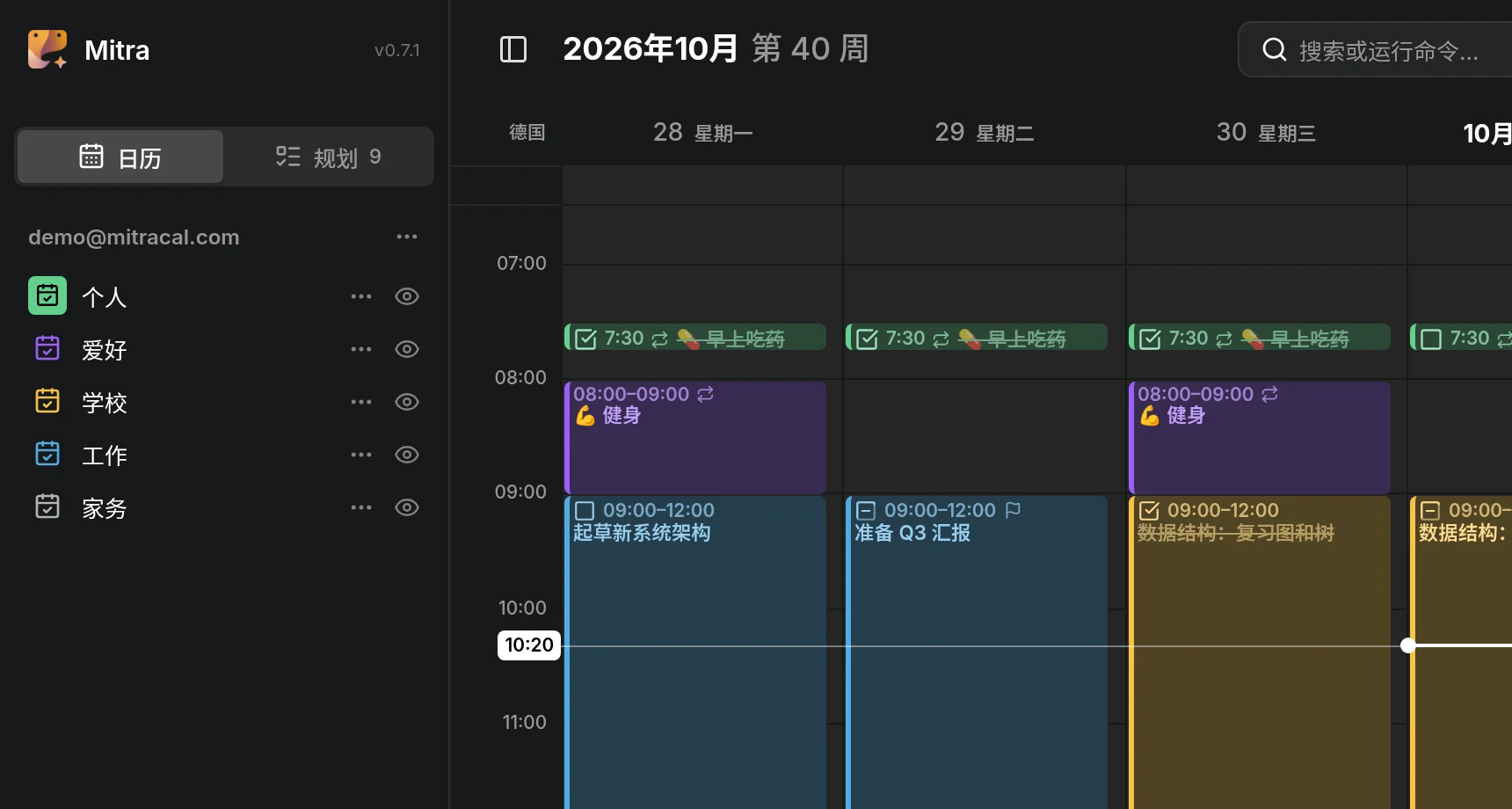Uncheck the 数据结构: 复习图和树 task

tap(1149, 511)
